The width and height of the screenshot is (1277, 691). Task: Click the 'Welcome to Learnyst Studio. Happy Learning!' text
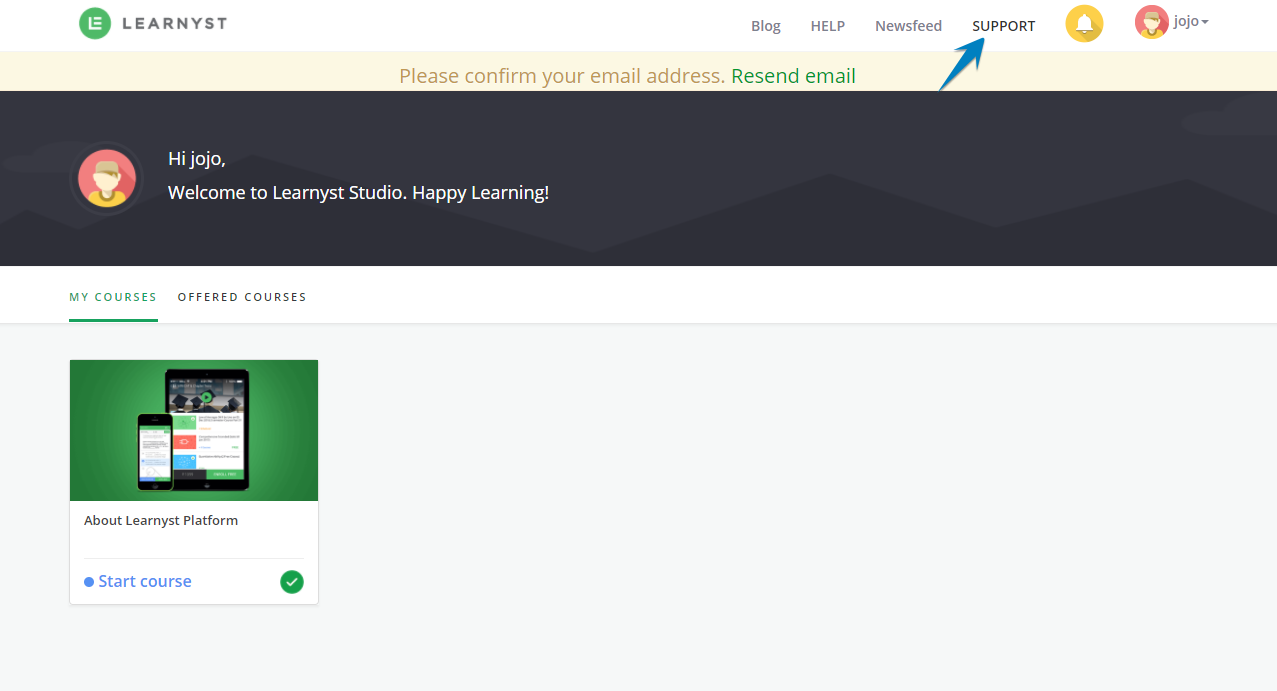tap(359, 193)
